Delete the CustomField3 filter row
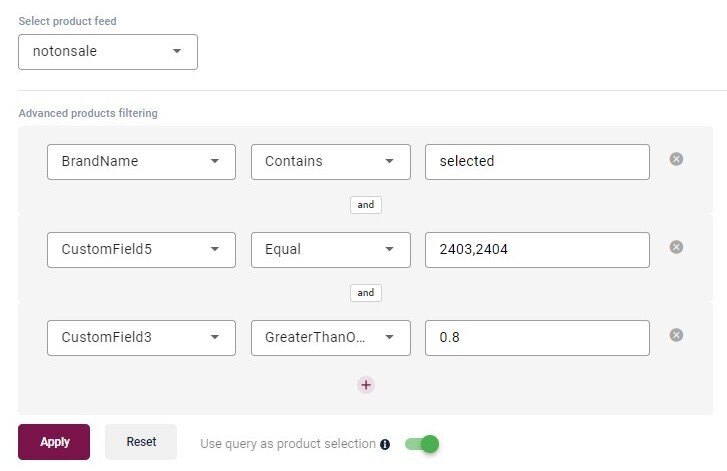 click(676, 335)
